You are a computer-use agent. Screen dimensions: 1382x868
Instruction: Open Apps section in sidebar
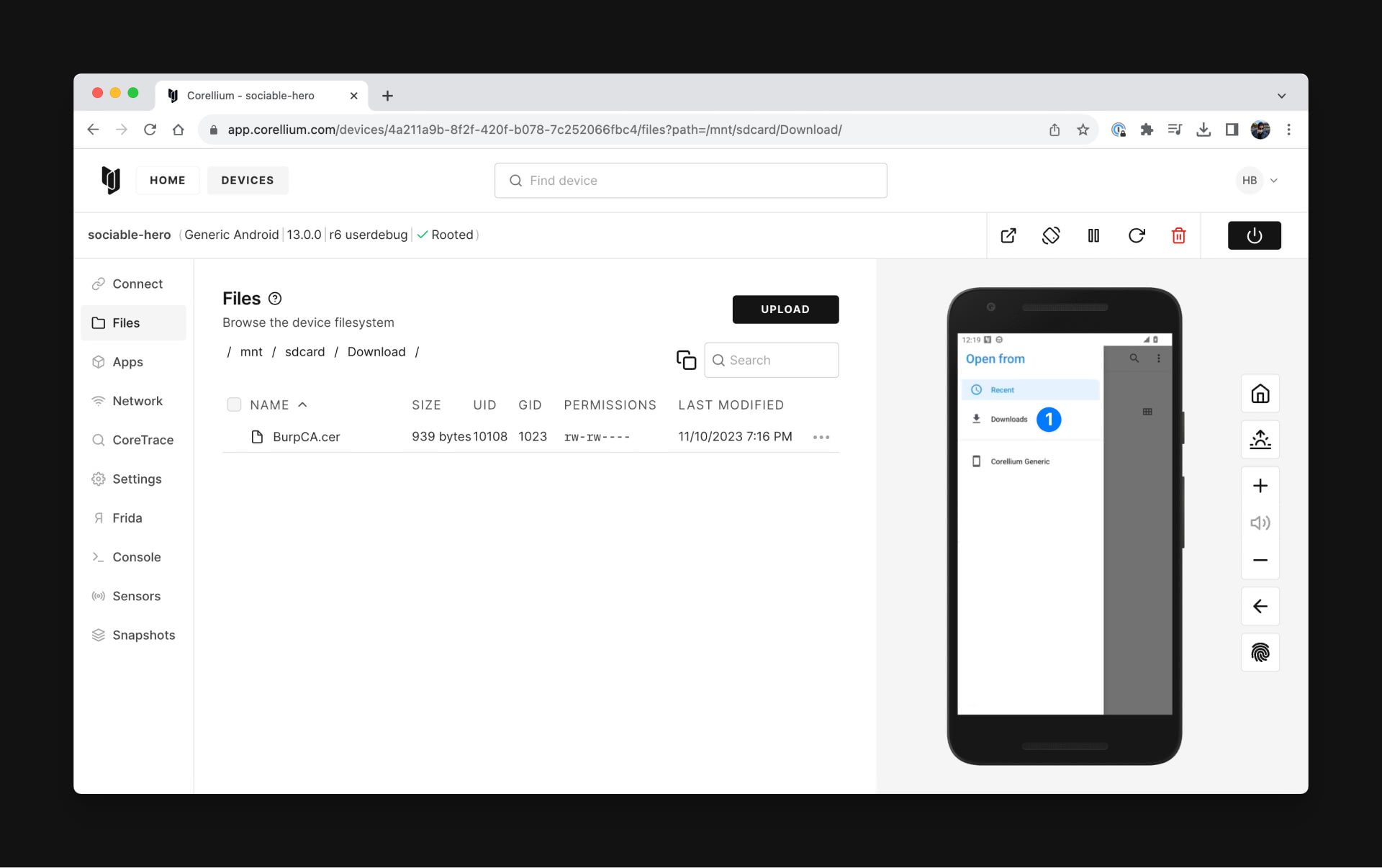pyautogui.click(x=134, y=362)
